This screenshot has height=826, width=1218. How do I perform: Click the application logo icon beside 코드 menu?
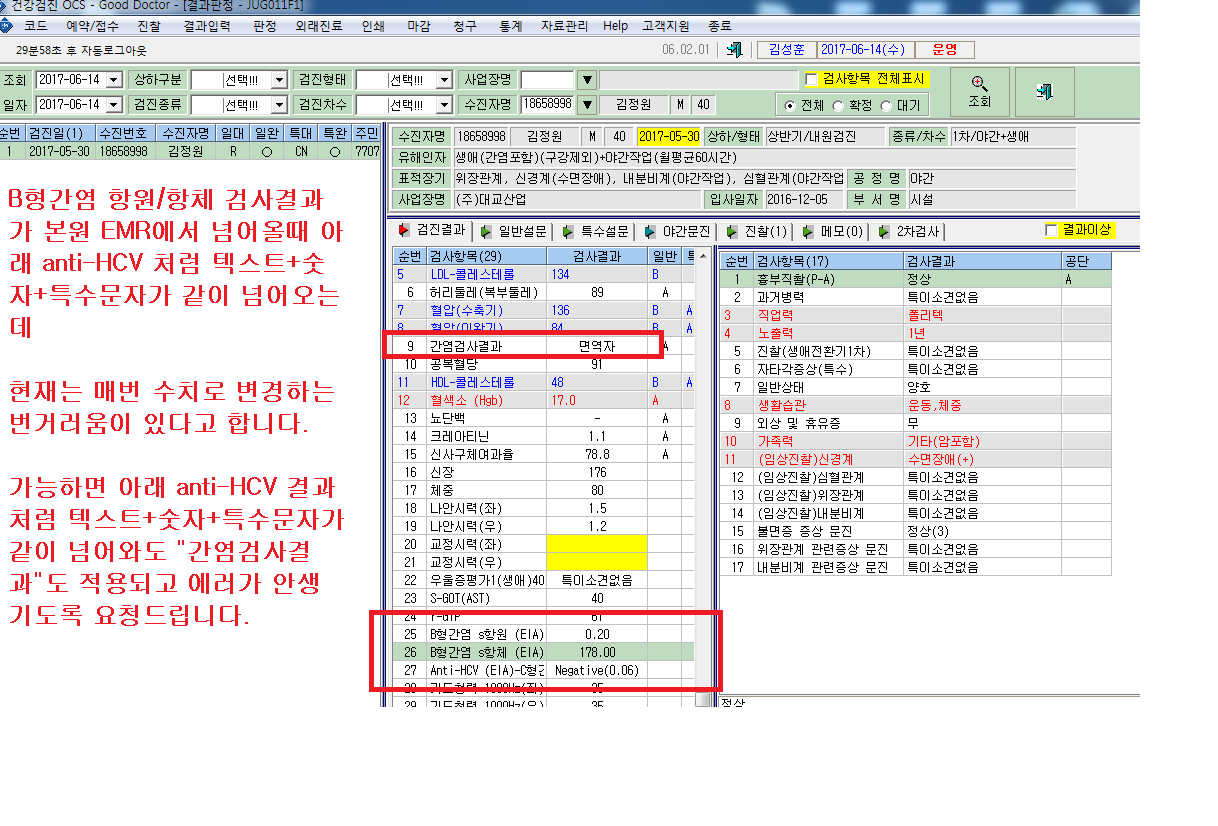(x=6, y=26)
